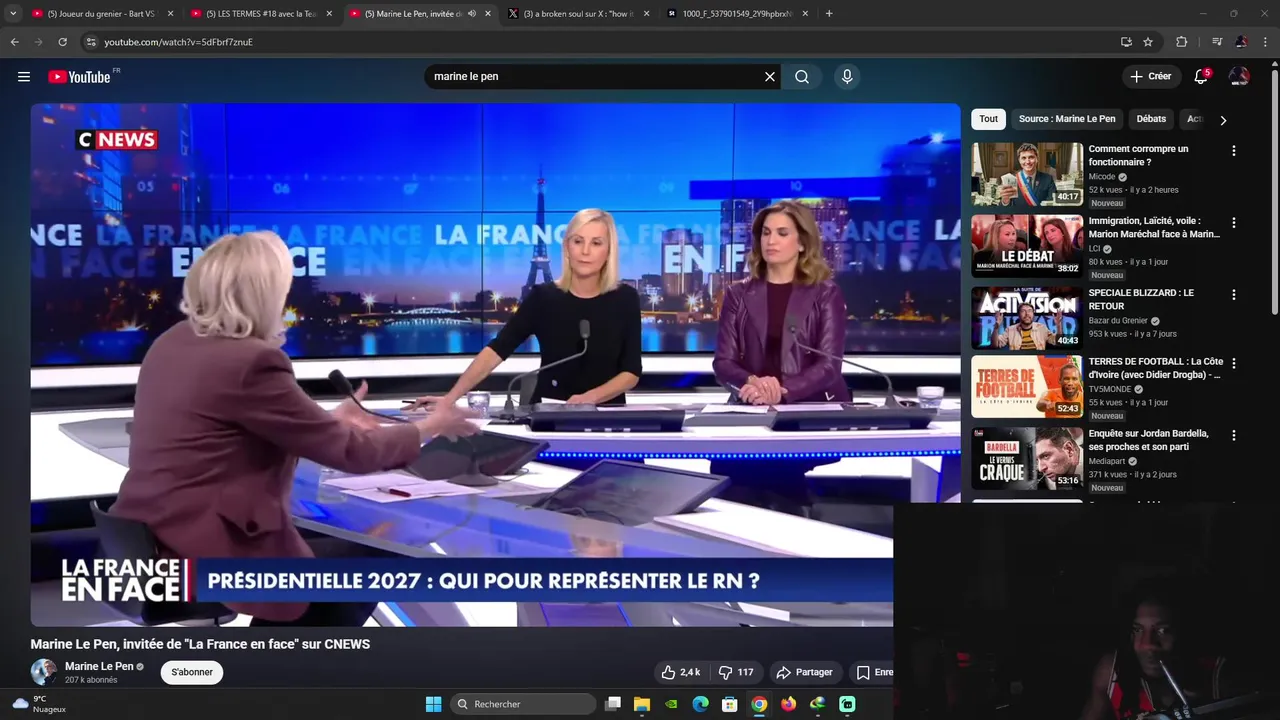This screenshot has height=720, width=1280.
Task: Open the 'Marine Le Pen' channel name link
Action: (x=99, y=666)
